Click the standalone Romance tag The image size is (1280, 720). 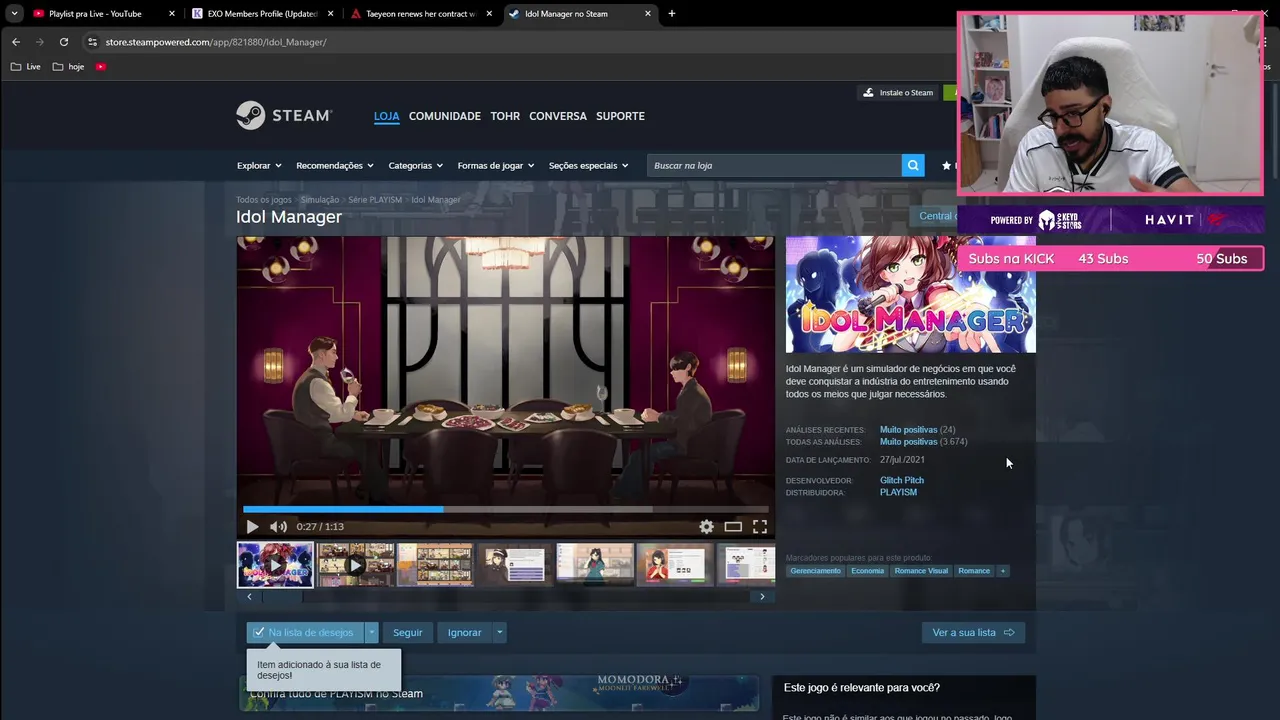point(974,571)
